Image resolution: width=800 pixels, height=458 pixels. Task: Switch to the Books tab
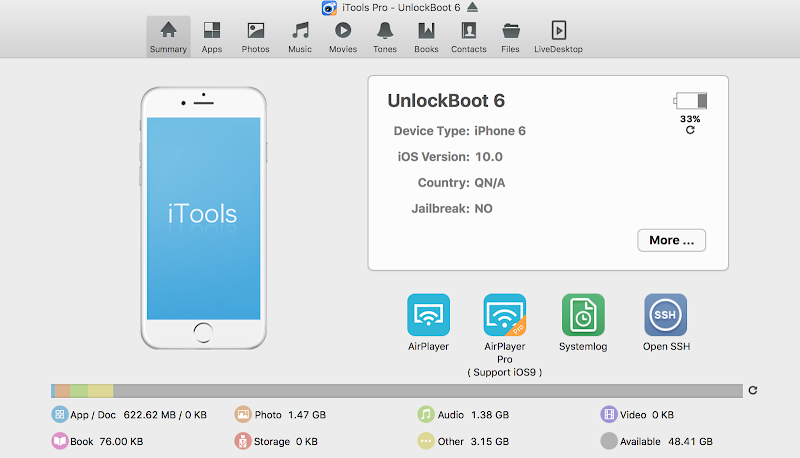(x=426, y=37)
